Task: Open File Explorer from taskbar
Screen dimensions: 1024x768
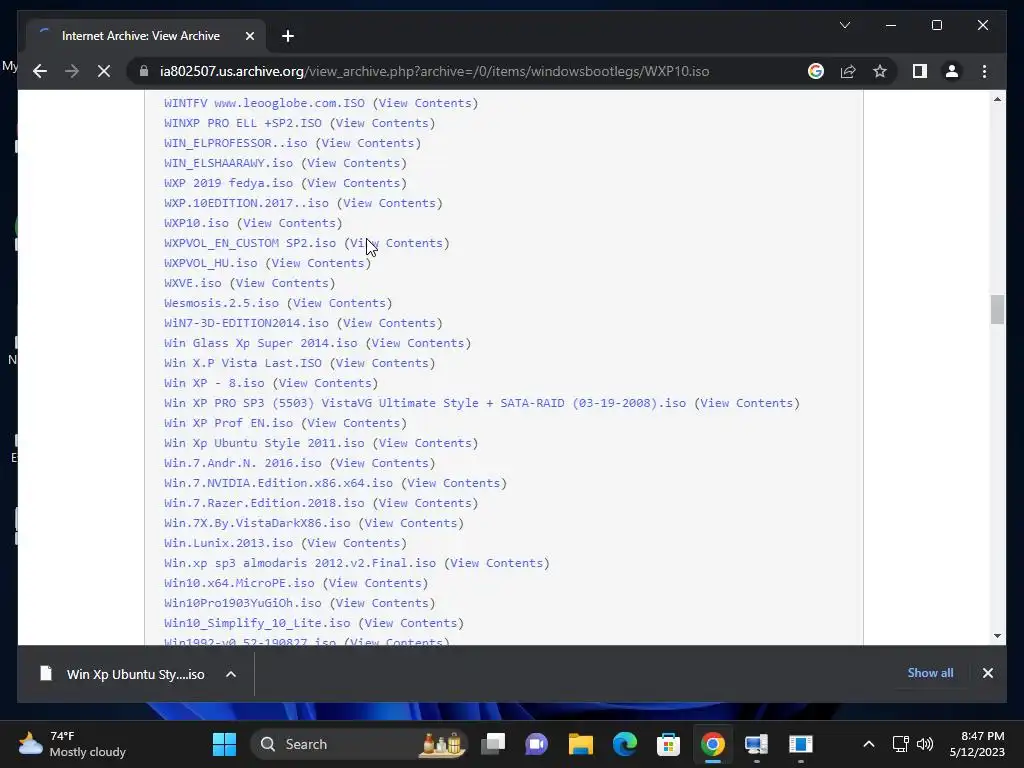Action: pos(581,744)
